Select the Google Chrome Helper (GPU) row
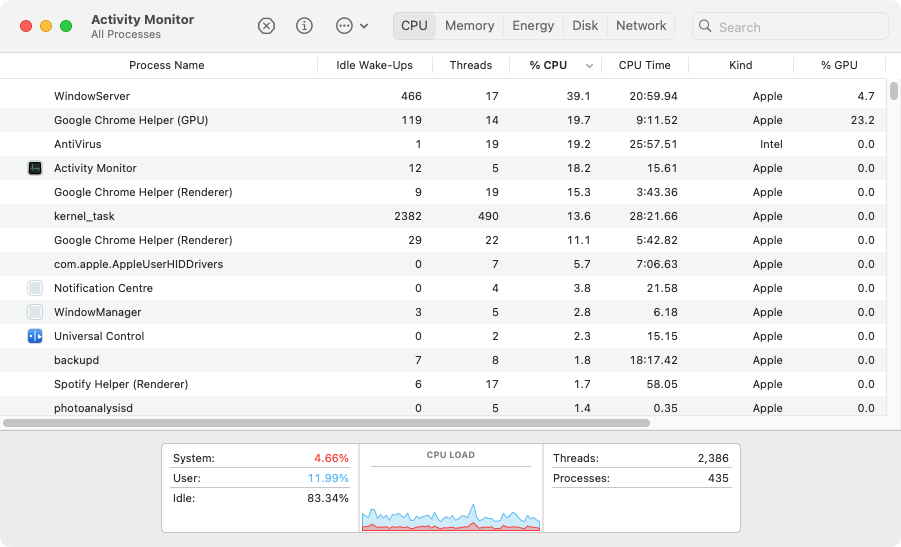Image resolution: width=901 pixels, height=547 pixels. click(x=443, y=120)
